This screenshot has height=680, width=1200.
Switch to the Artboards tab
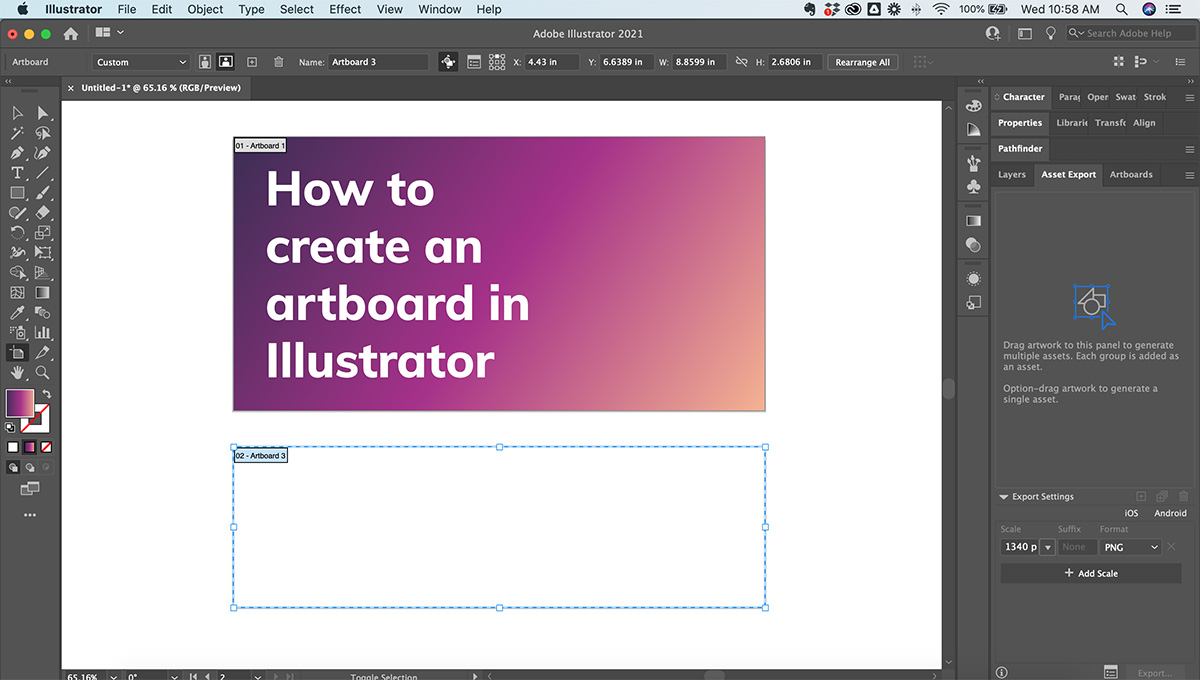pyautogui.click(x=1131, y=174)
